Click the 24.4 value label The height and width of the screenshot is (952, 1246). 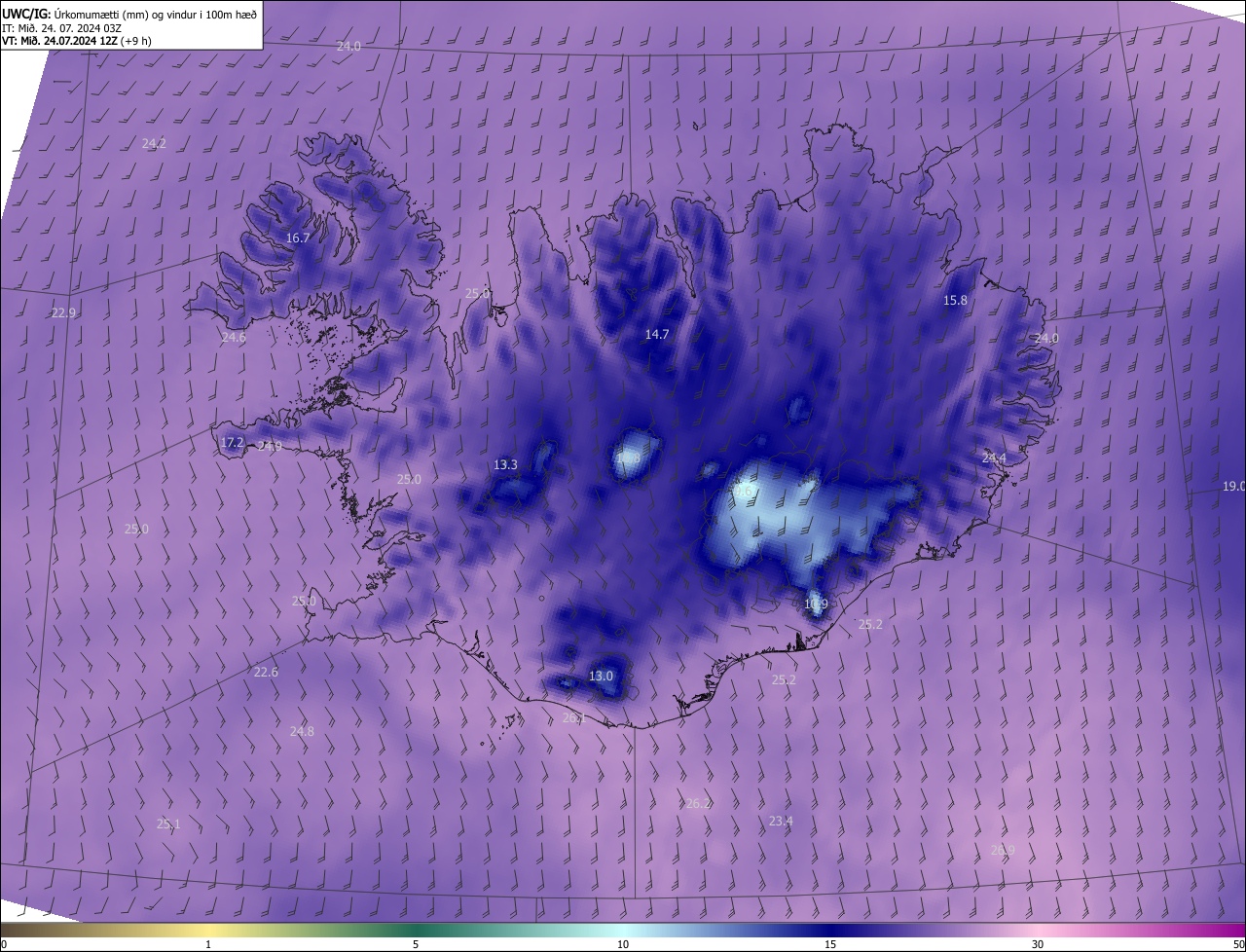point(994,458)
